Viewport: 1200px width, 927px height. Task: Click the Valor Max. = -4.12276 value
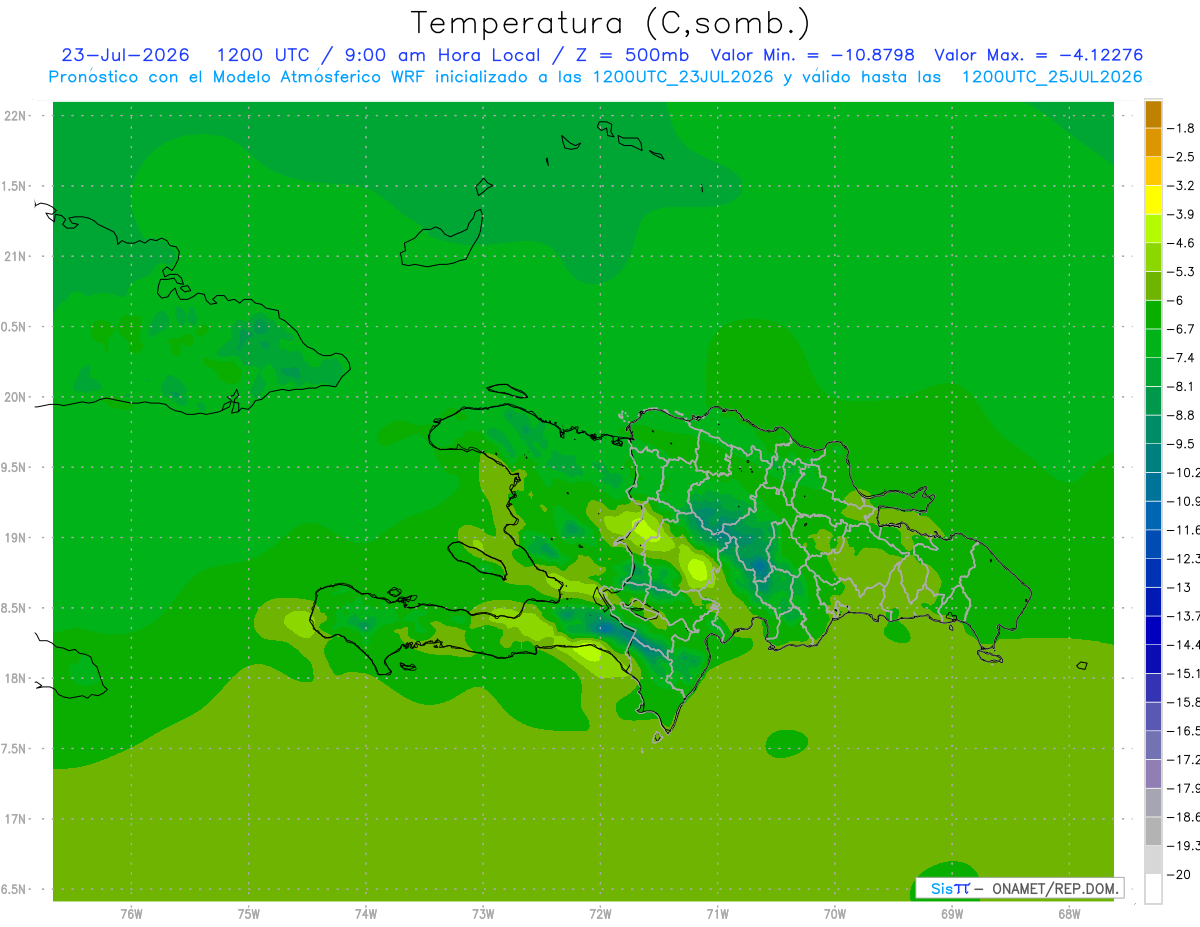click(x=1038, y=55)
